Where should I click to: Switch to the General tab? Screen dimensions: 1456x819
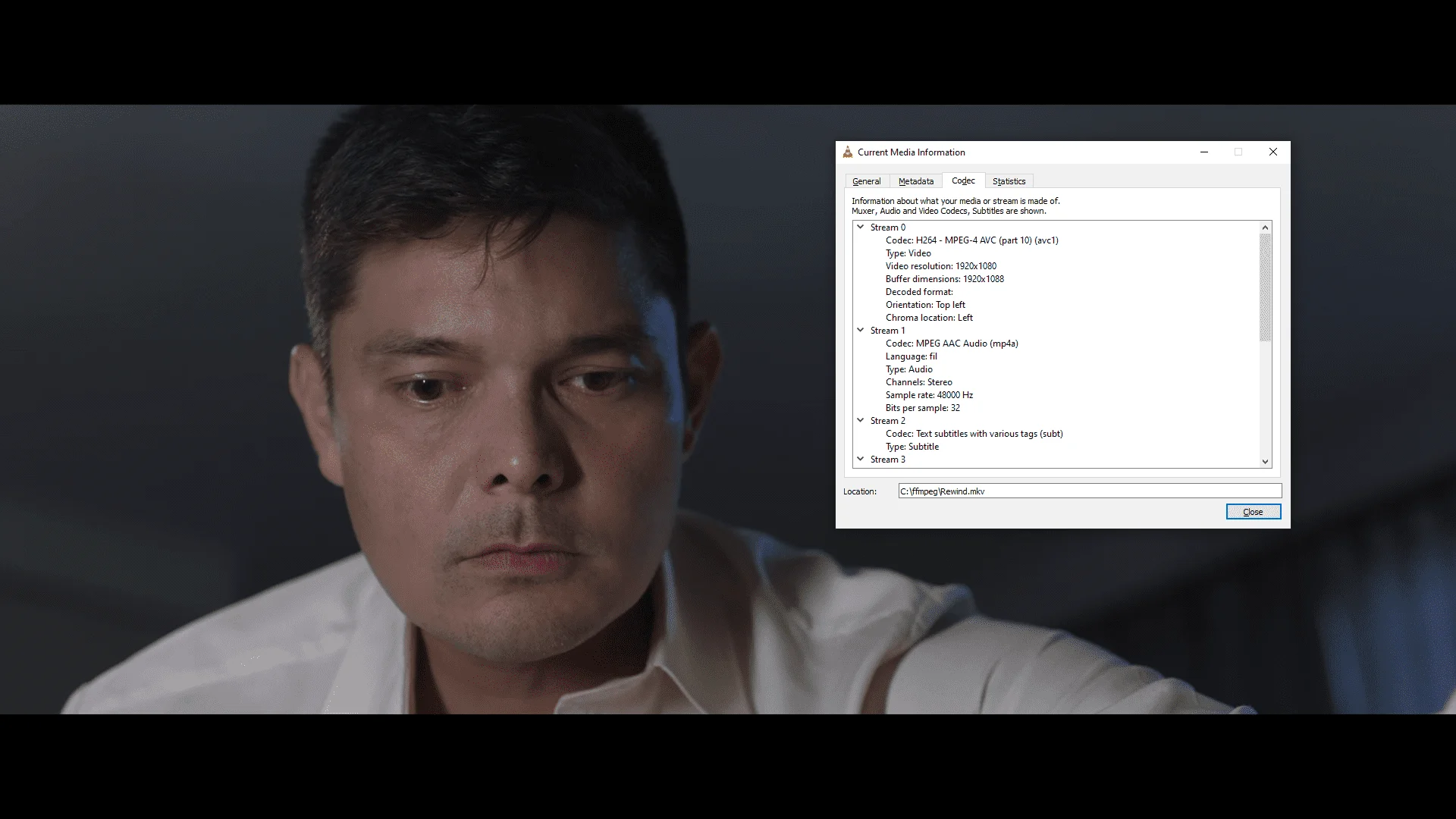[866, 181]
